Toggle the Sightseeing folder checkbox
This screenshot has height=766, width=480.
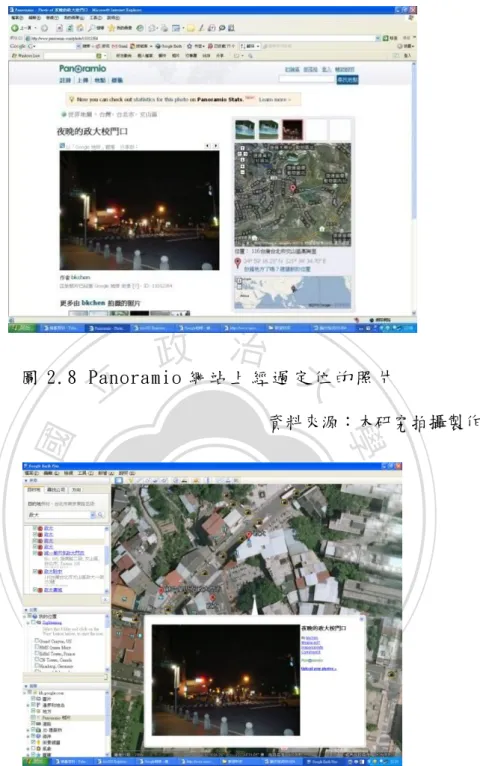33,622
